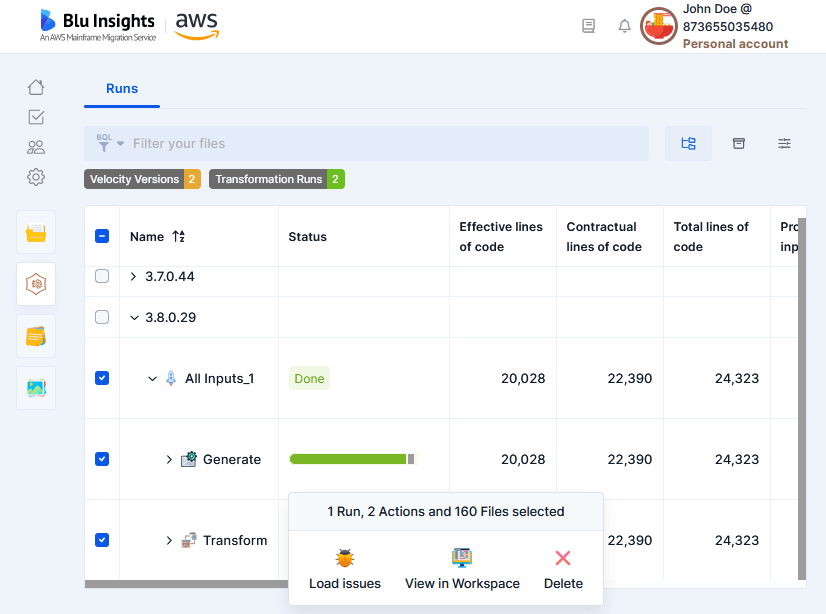Viewport: 826px width, 614px height.
Task: Open the orange sticky notes sidebar tile
Action: pyautogui.click(x=36, y=336)
